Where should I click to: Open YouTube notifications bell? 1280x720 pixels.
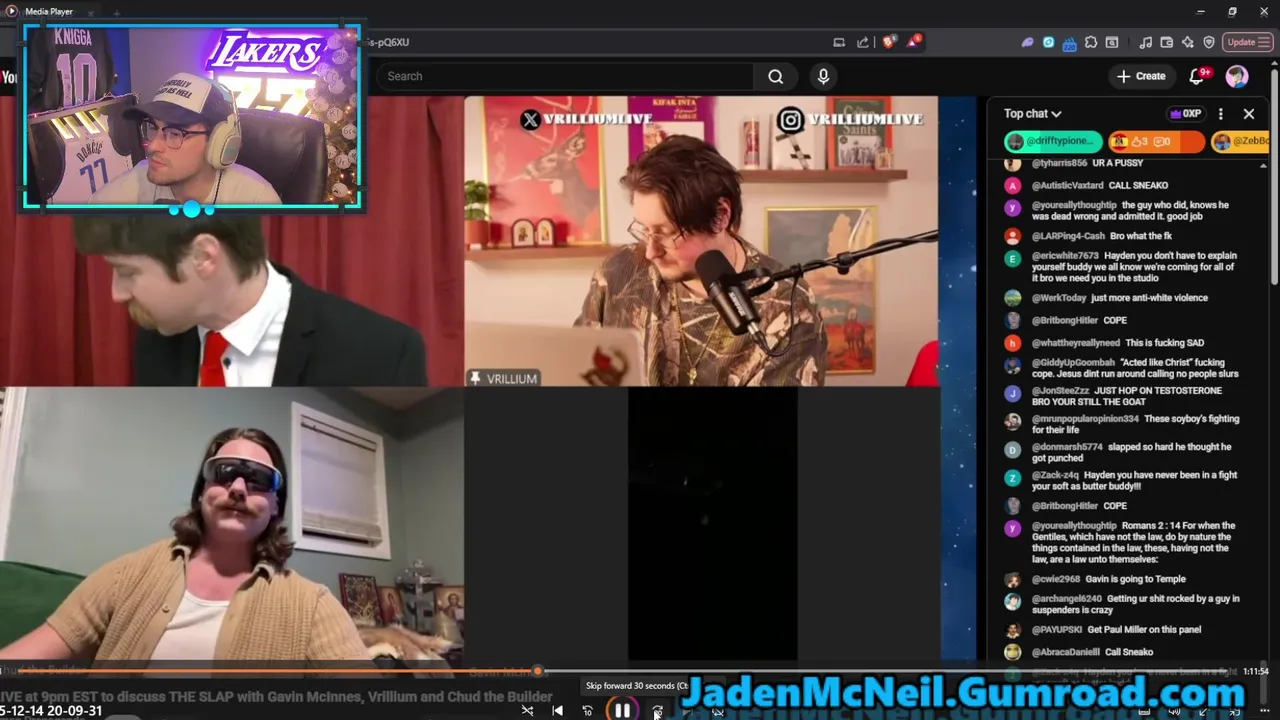[1197, 76]
